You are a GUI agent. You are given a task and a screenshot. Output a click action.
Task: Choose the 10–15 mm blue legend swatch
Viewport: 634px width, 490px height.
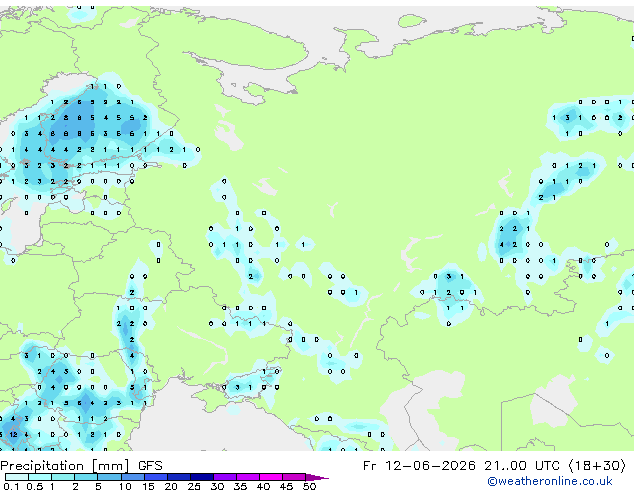[x=133, y=477]
